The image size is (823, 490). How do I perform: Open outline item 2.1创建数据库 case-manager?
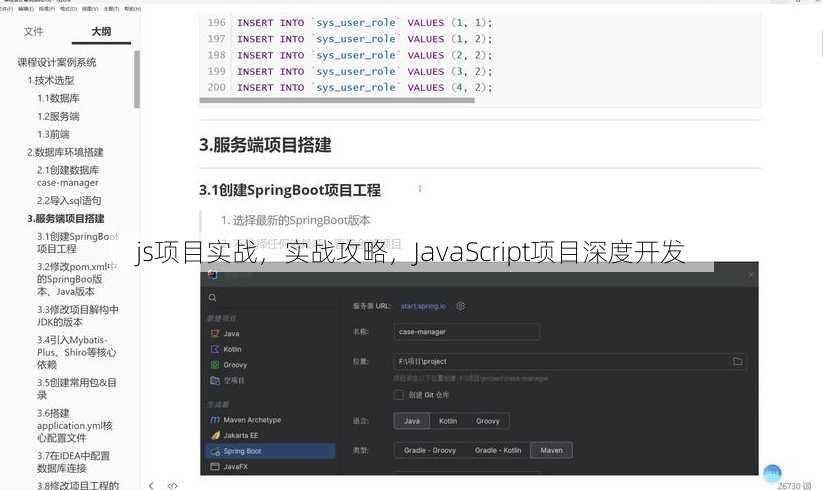(68, 176)
